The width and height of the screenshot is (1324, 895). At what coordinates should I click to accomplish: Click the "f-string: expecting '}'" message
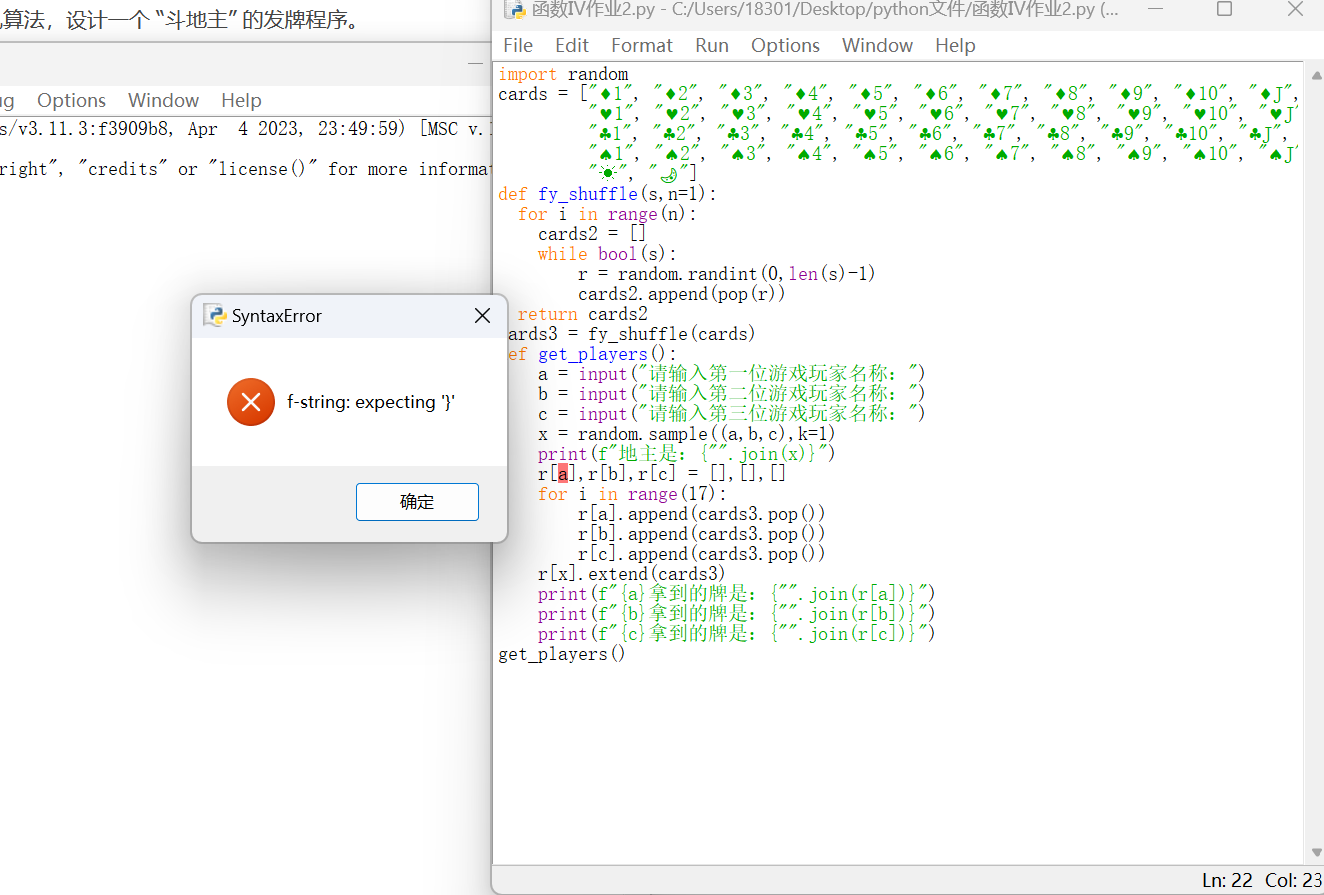371,402
